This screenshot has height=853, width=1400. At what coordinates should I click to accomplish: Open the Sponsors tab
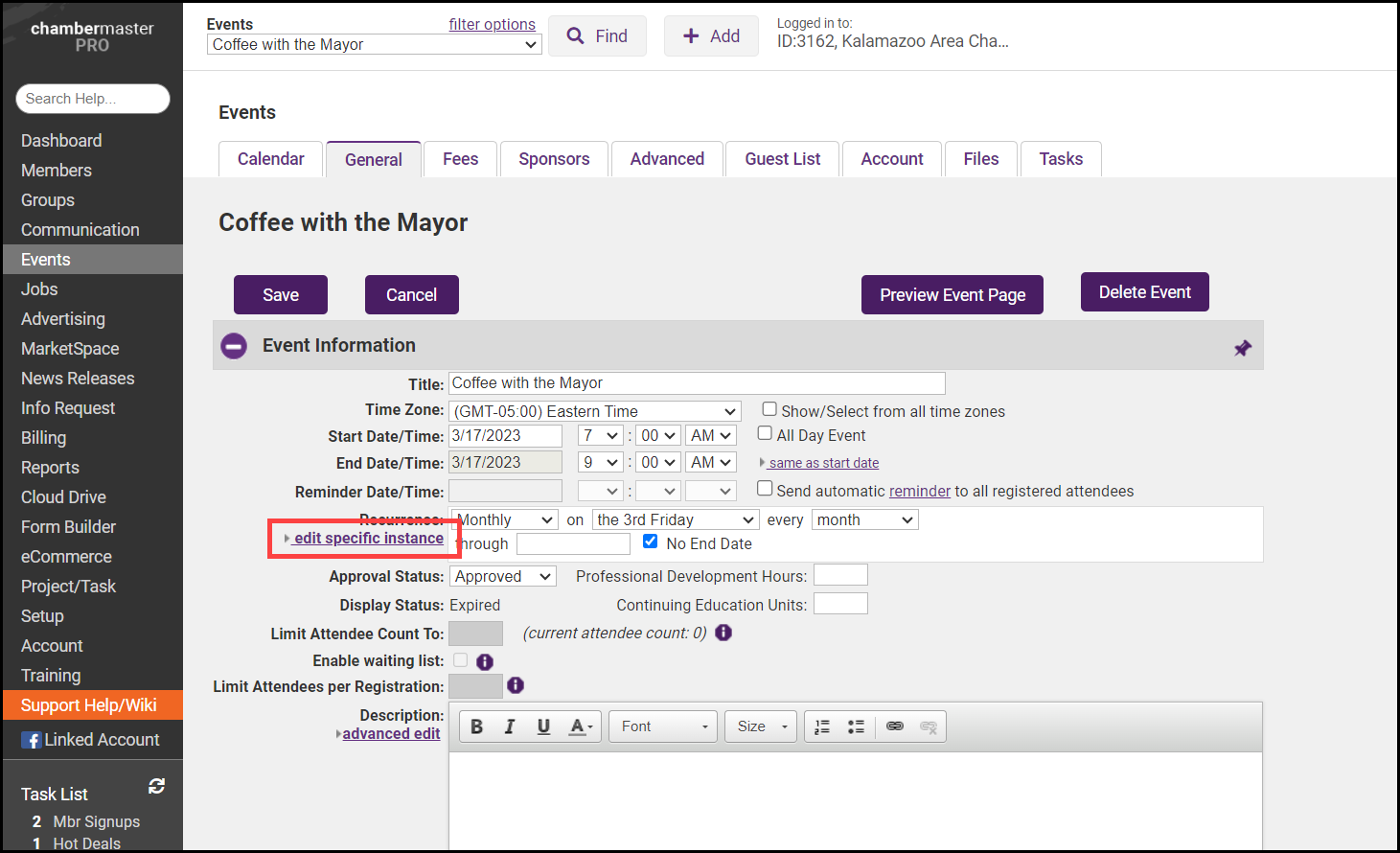coord(554,159)
